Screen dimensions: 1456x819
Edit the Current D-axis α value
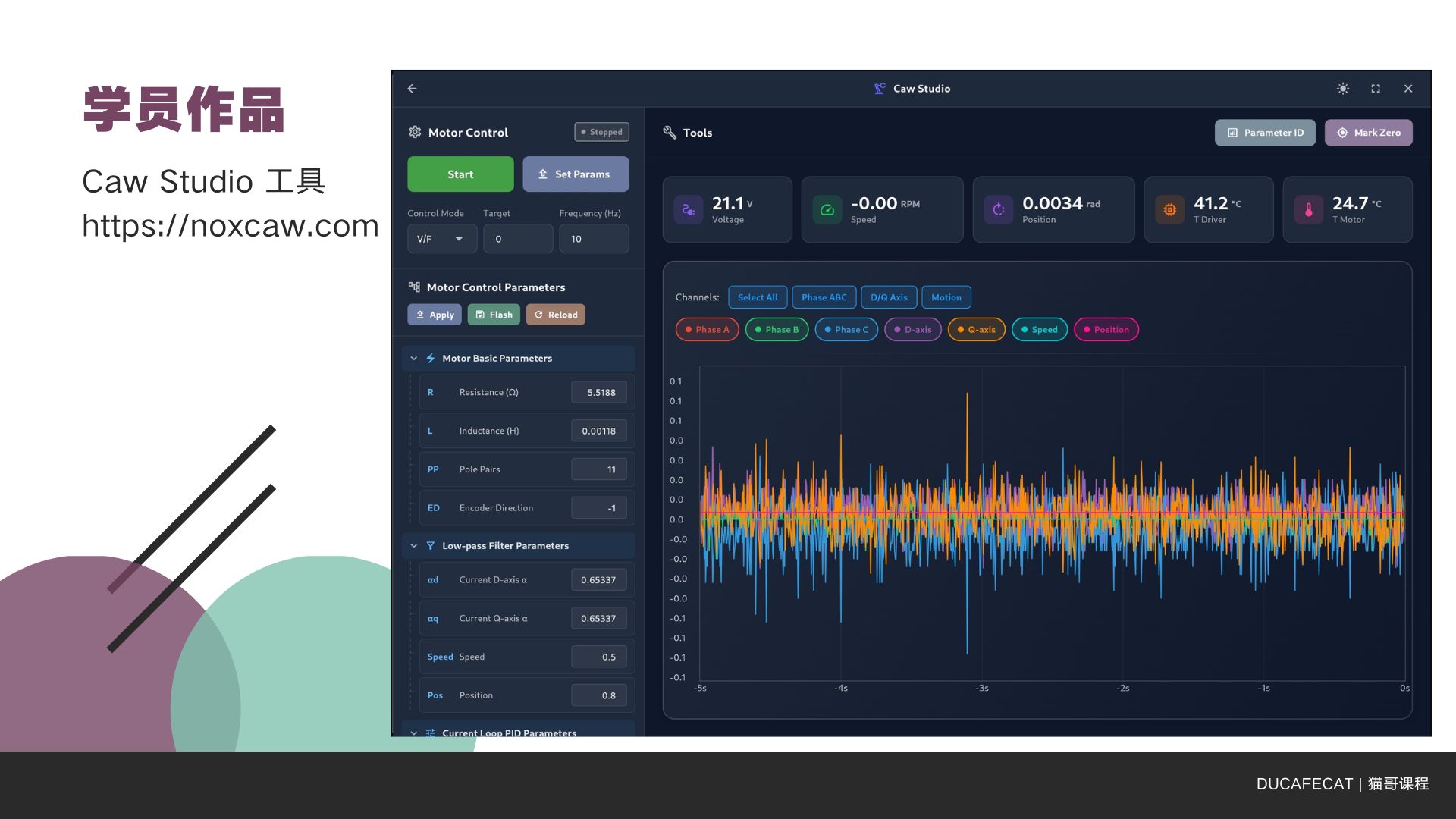599,580
